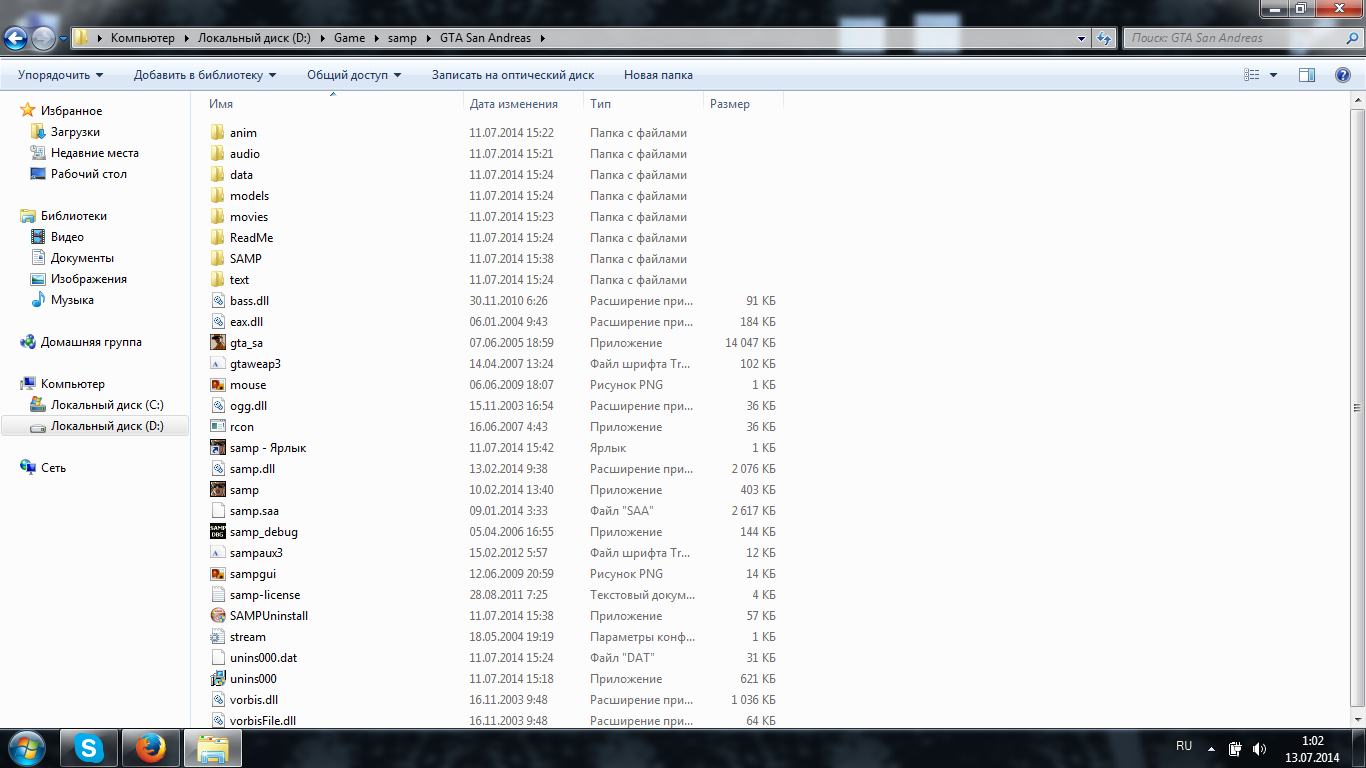
Task: Change the view mode icon
Action: [1251, 75]
